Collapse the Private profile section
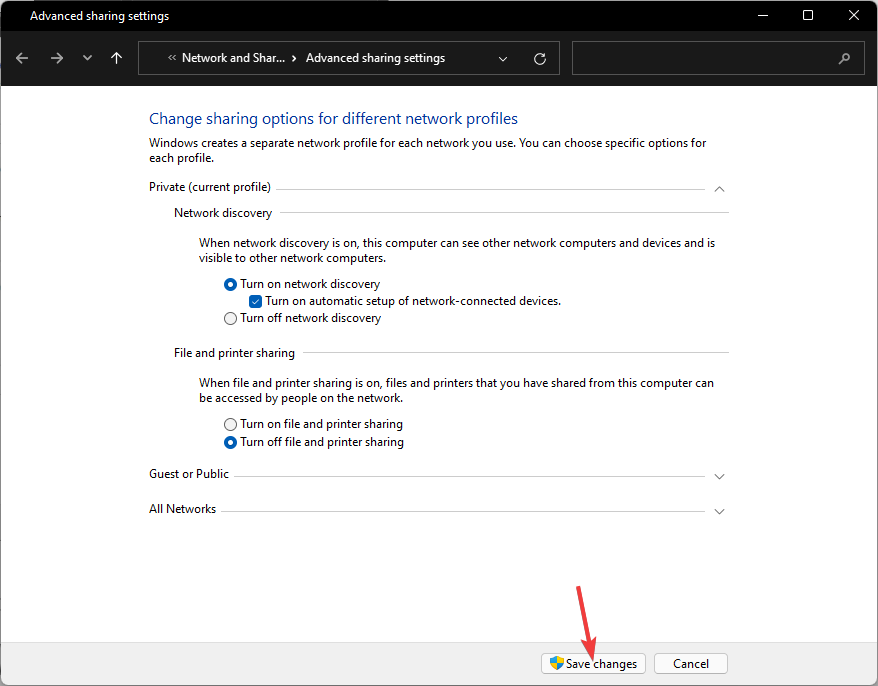The image size is (878, 686). click(x=719, y=188)
